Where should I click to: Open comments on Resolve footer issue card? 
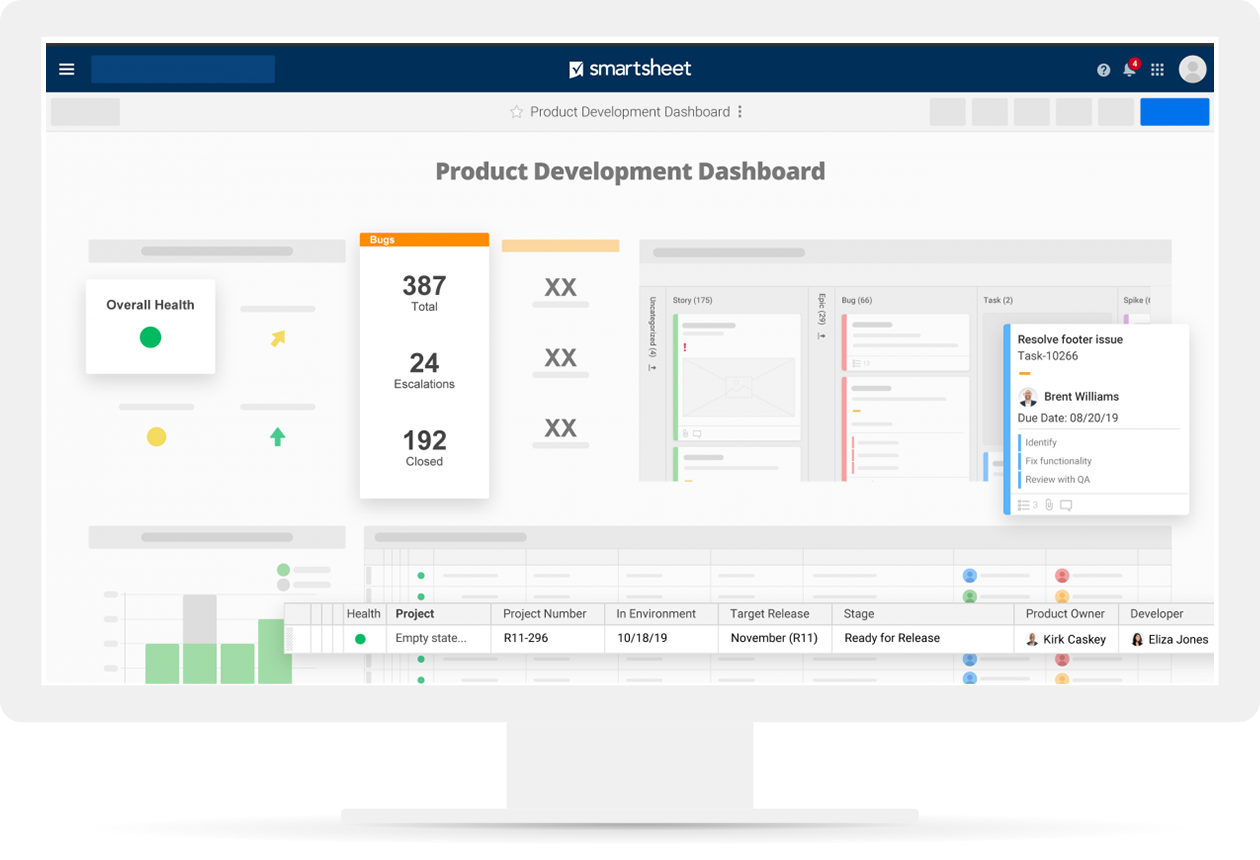point(1066,505)
